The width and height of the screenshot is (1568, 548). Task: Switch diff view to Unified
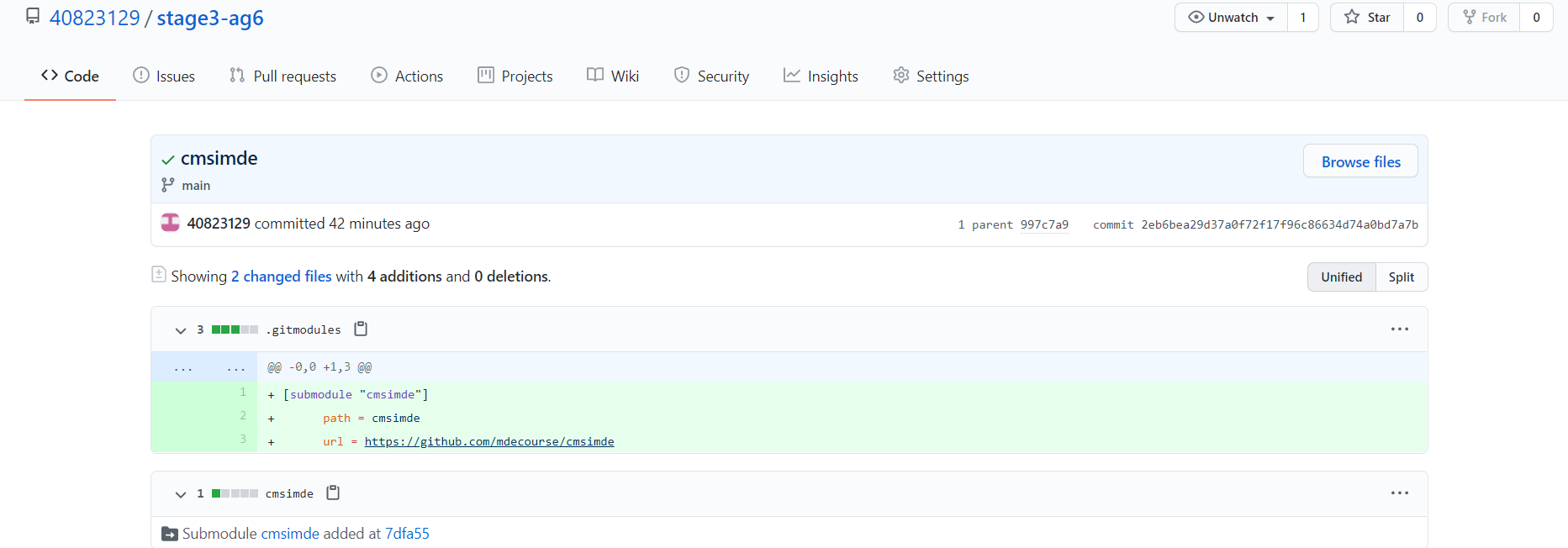tap(1341, 277)
